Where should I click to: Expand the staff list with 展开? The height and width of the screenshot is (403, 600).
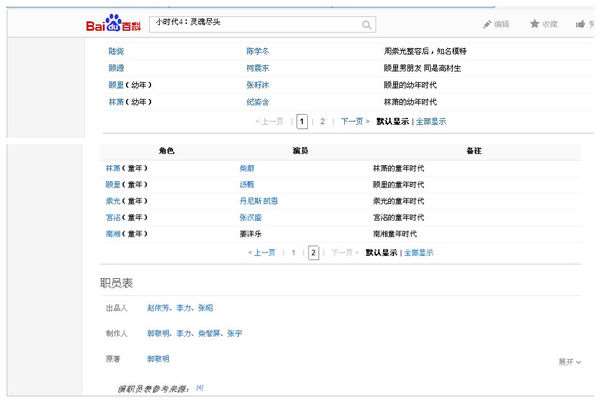570,362
